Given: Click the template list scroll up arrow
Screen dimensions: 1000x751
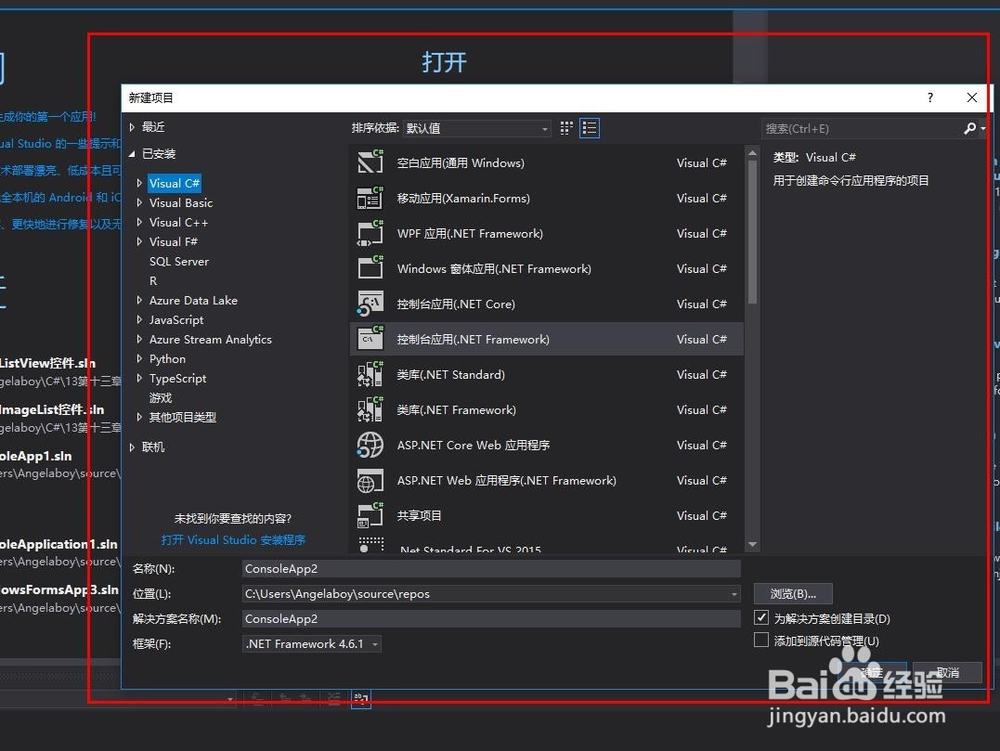Looking at the screenshot, I should pyautogui.click(x=753, y=153).
